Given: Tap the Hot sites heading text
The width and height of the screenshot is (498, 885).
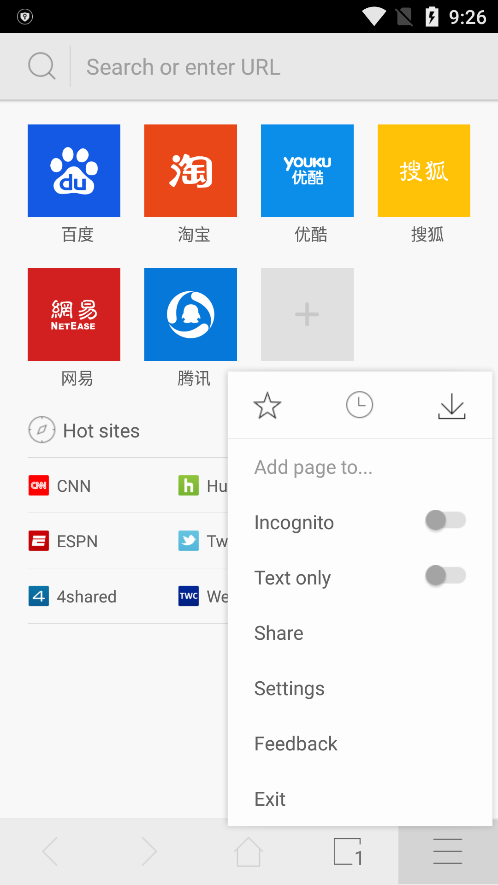Looking at the screenshot, I should [x=101, y=431].
